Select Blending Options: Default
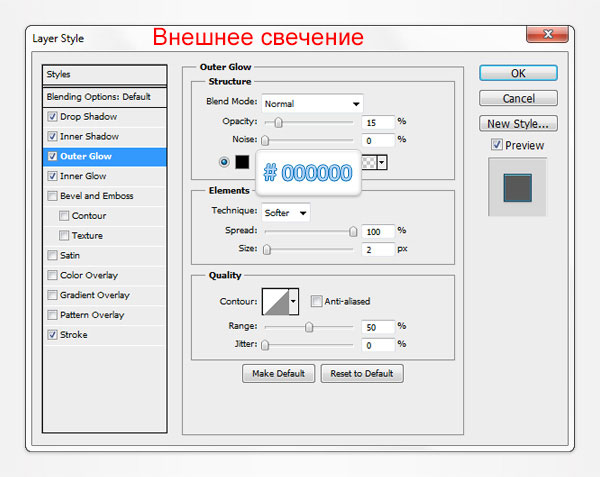Image resolution: width=600 pixels, height=477 pixels. click(105, 97)
